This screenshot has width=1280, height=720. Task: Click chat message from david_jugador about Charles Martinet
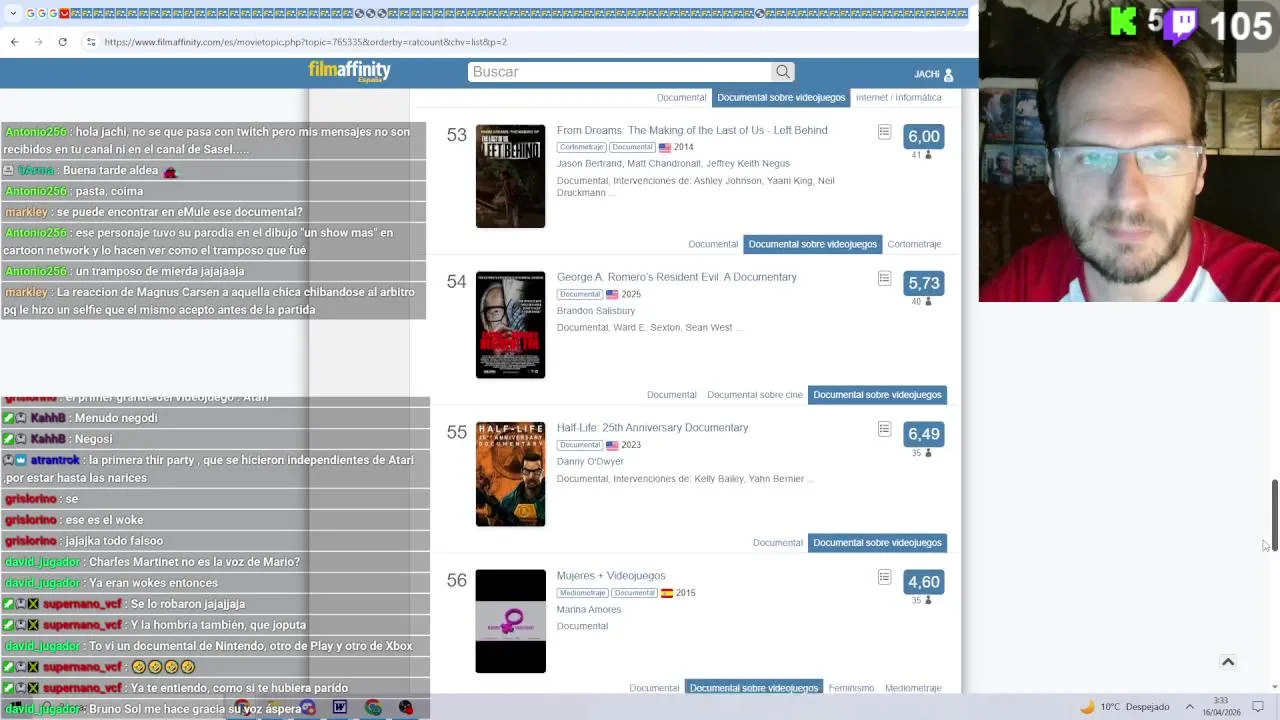(152, 562)
